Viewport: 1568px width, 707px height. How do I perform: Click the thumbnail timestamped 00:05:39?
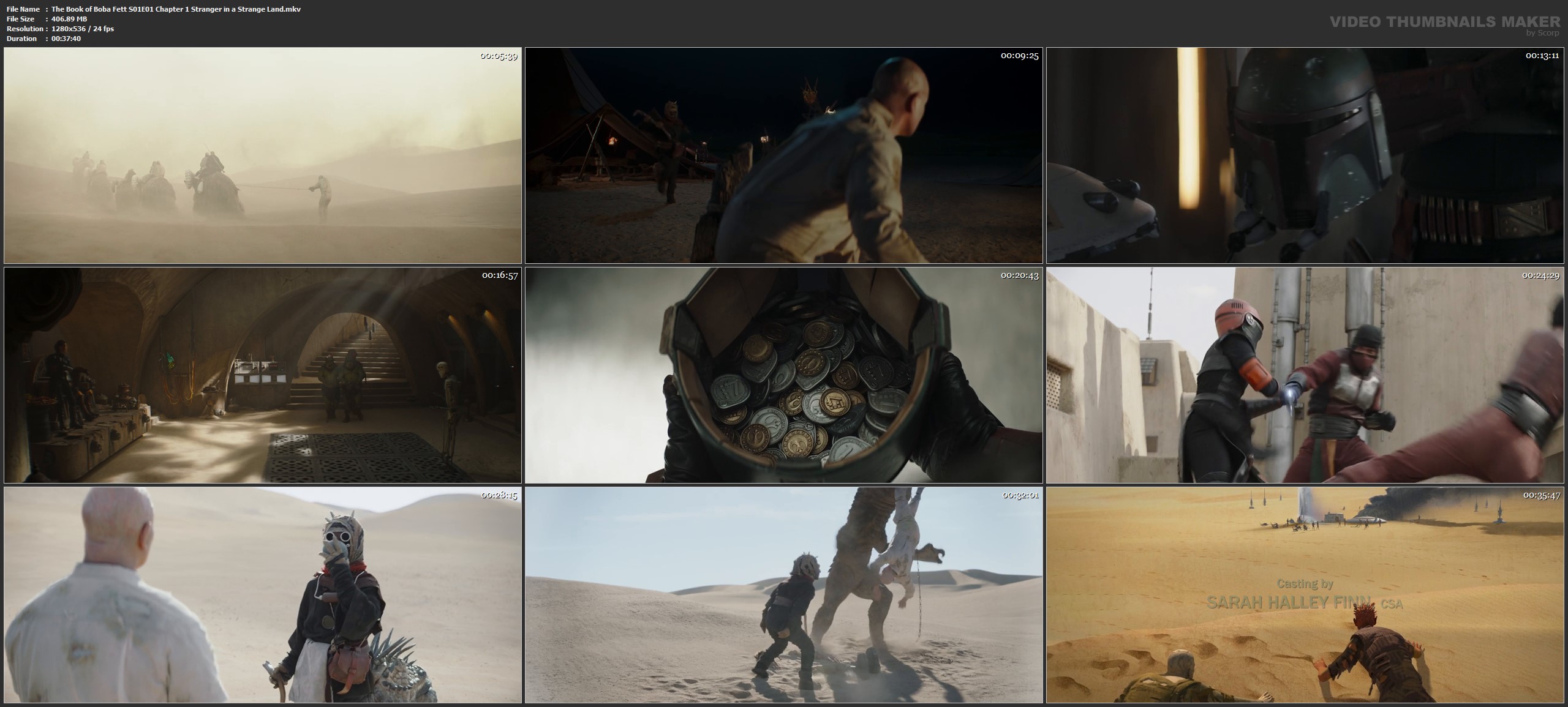pyautogui.click(x=262, y=155)
